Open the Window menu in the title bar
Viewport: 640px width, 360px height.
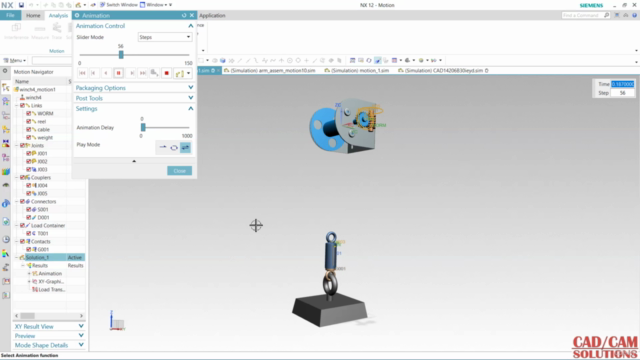coord(155,5)
